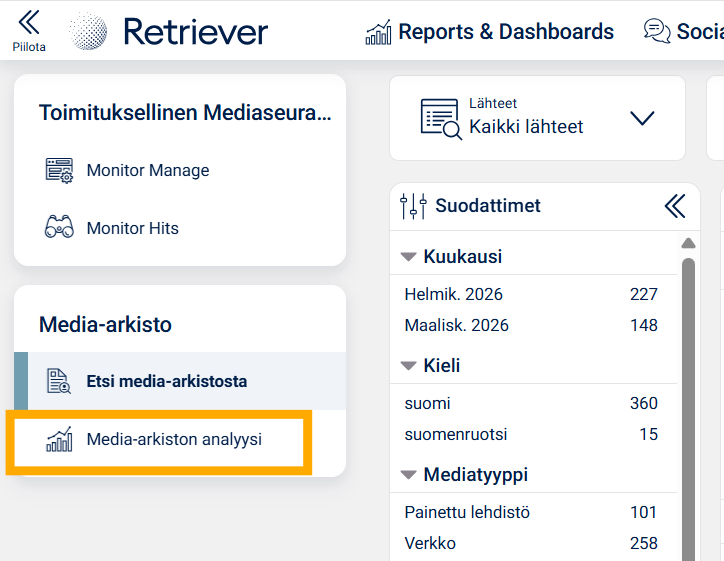Click the filter panel scrollbar up arrow
Image resolution: width=724 pixels, height=561 pixels.
(x=688, y=243)
